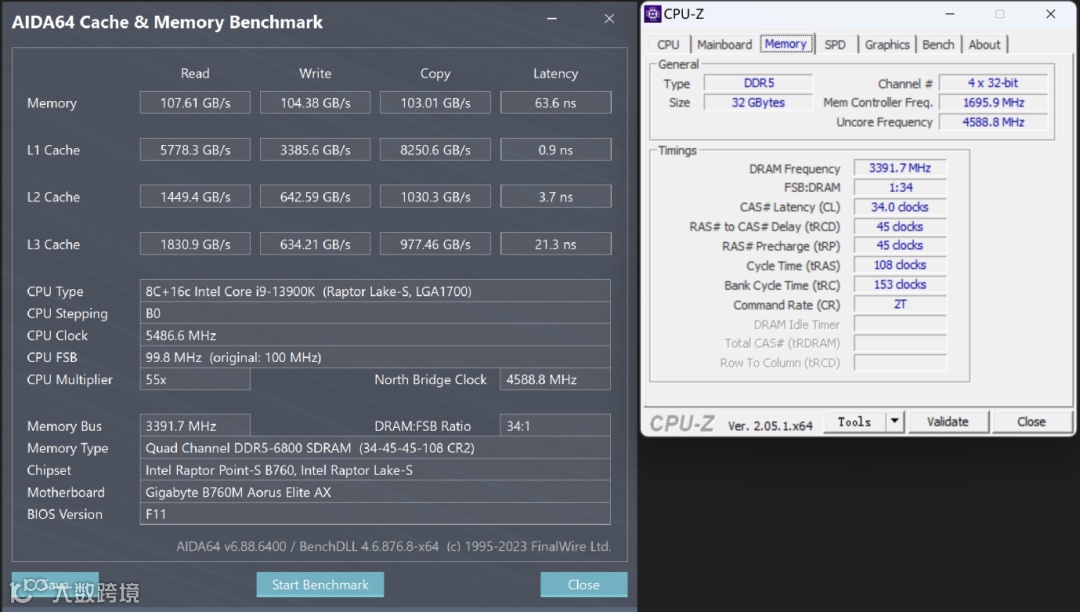The height and width of the screenshot is (612, 1080).
Task: Open the SPD tab in CPU-Z
Action: pos(835,45)
